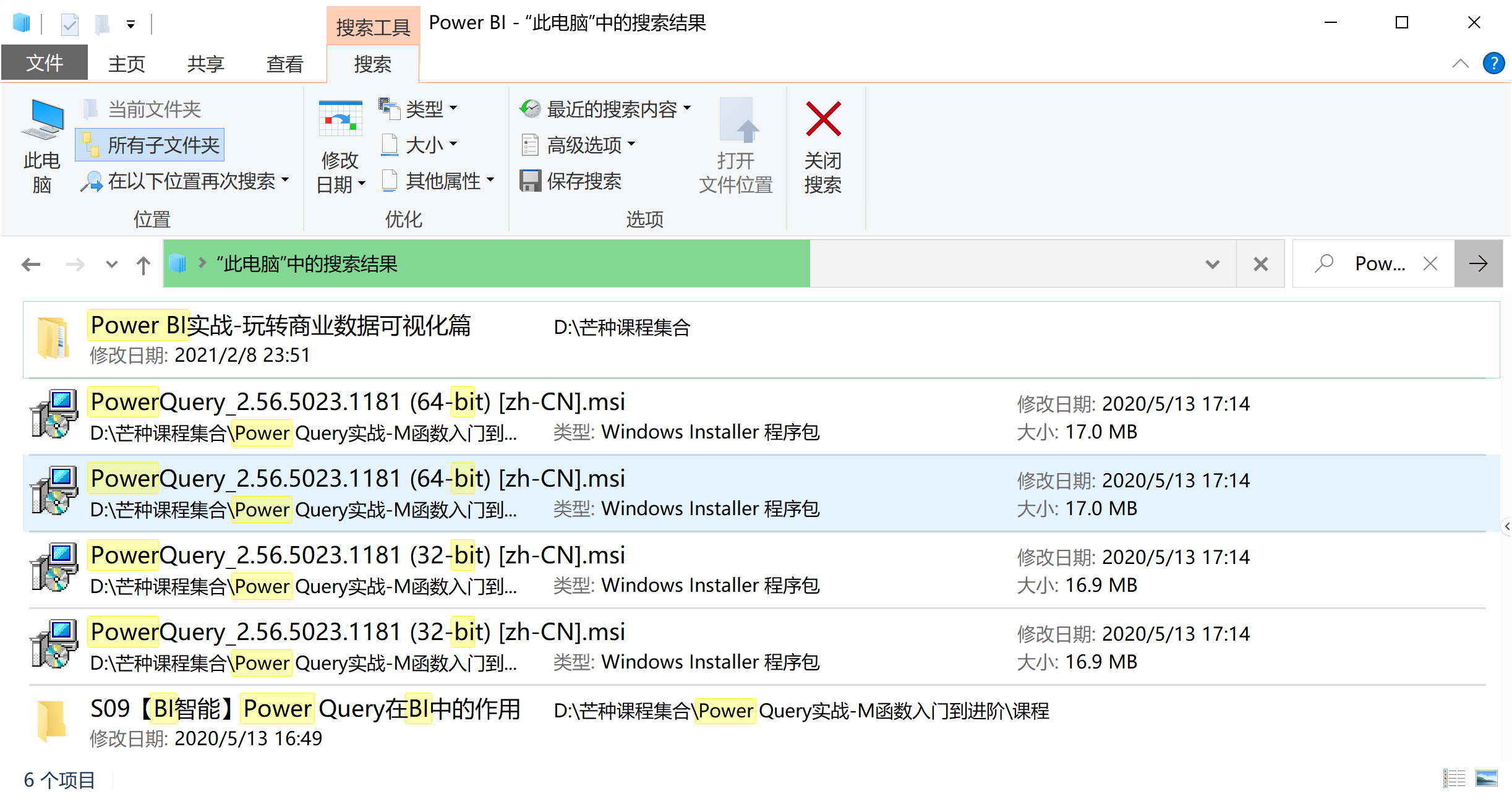
Task: Select Power BI实战-玩转商业数据可视化篇 folder name
Action: click(x=281, y=325)
